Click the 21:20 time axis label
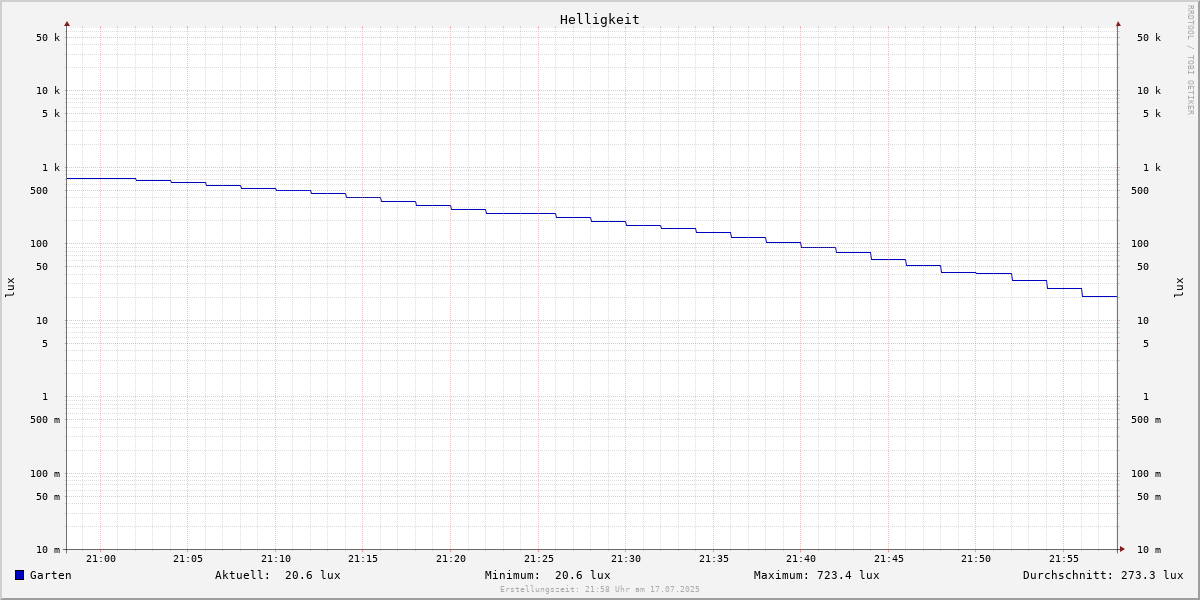Screen dimensions: 1200x600 click(x=451, y=559)
